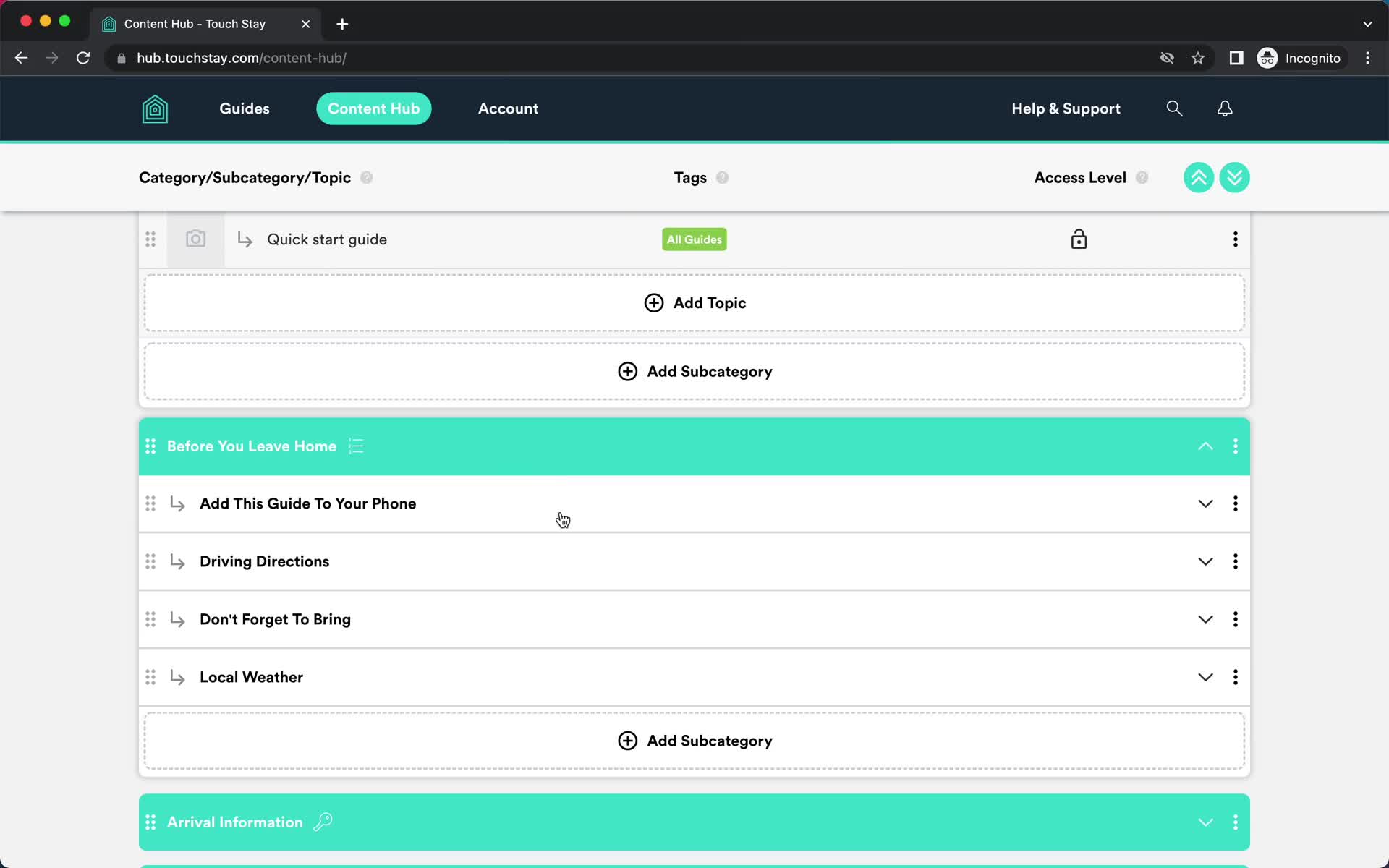Expand all categories with double-down arrow button
This screenshot has height=868, width=1389.
[1234, 177]
